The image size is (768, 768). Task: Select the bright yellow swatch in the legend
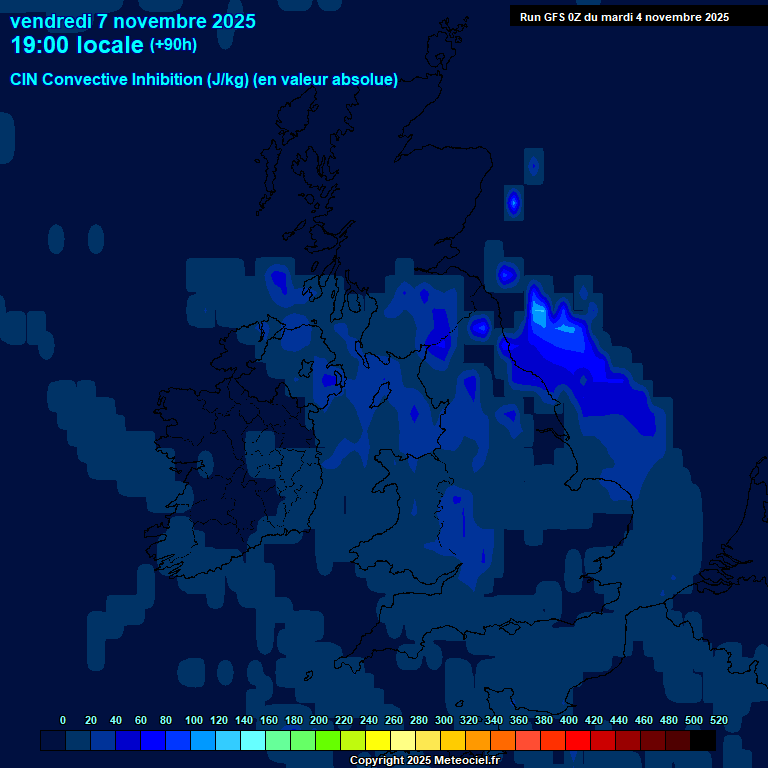[378, 740]
